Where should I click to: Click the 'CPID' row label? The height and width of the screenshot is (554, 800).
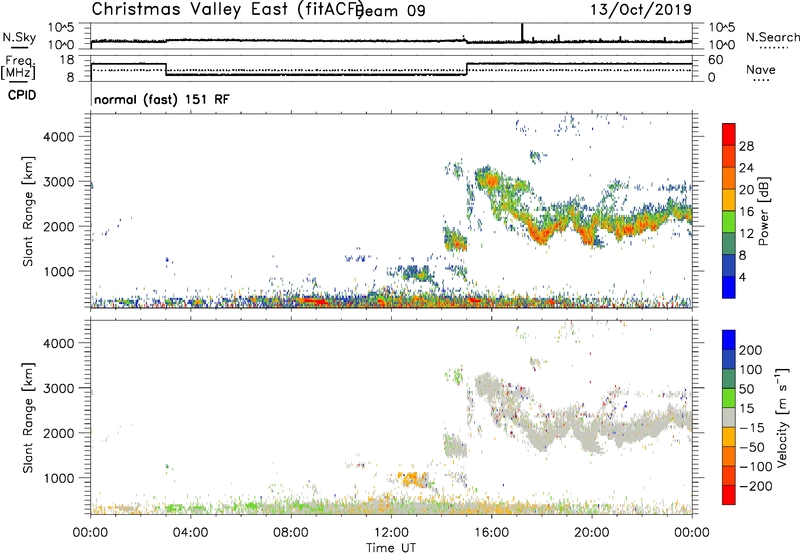[x=22, y=95]
